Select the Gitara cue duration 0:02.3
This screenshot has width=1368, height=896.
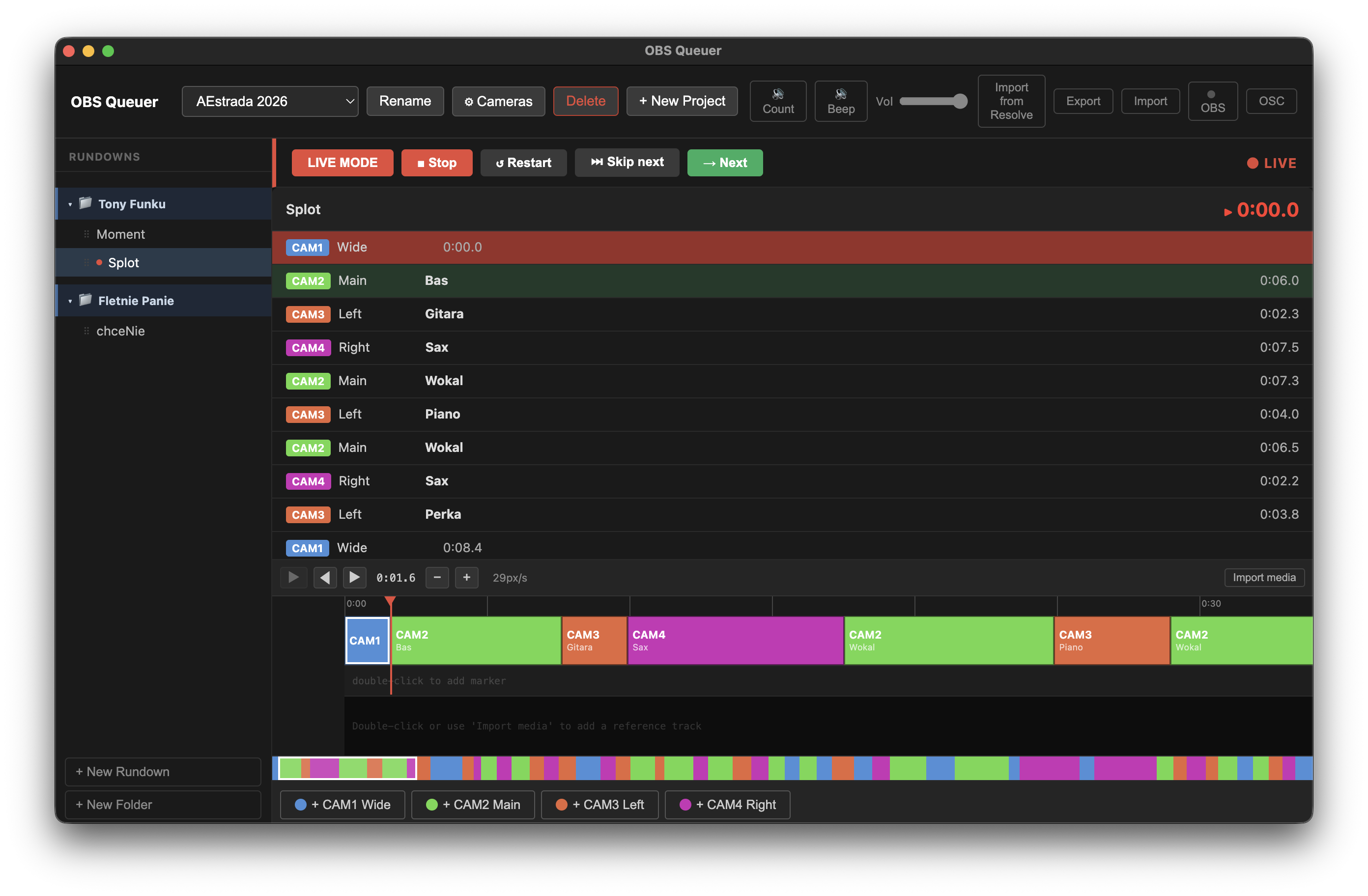point(1279,314)
